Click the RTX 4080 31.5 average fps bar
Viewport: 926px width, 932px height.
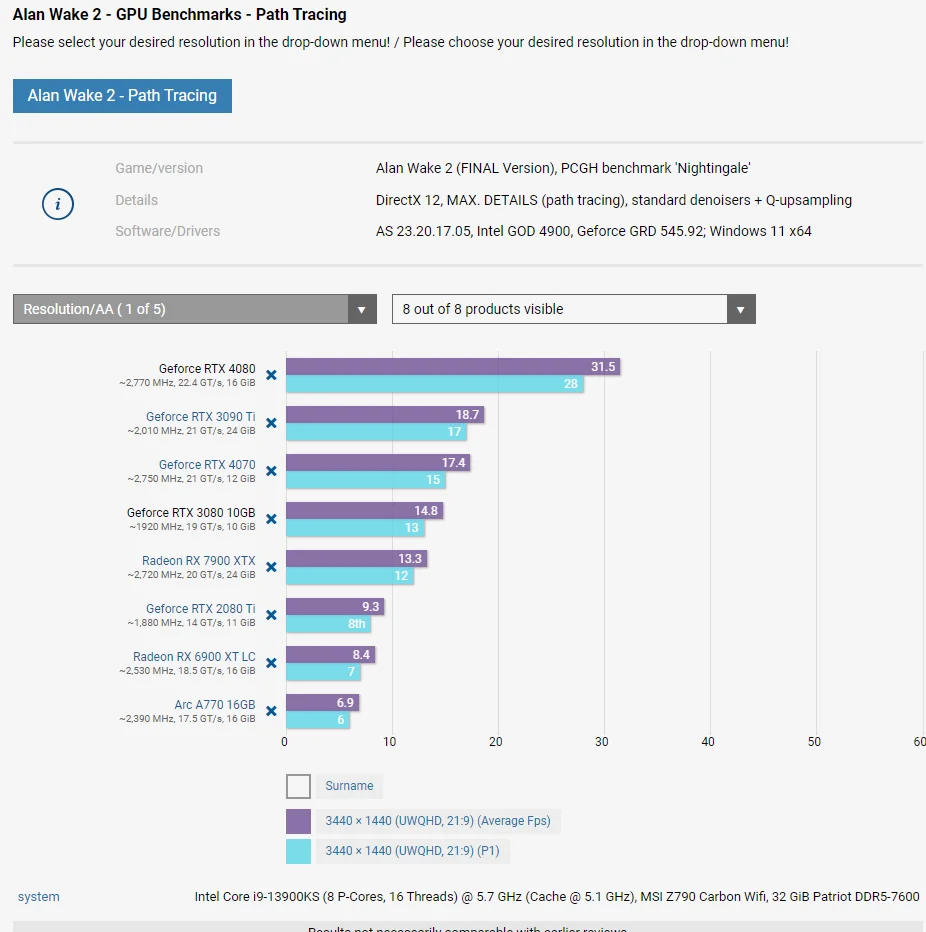(x=453, y=367)
